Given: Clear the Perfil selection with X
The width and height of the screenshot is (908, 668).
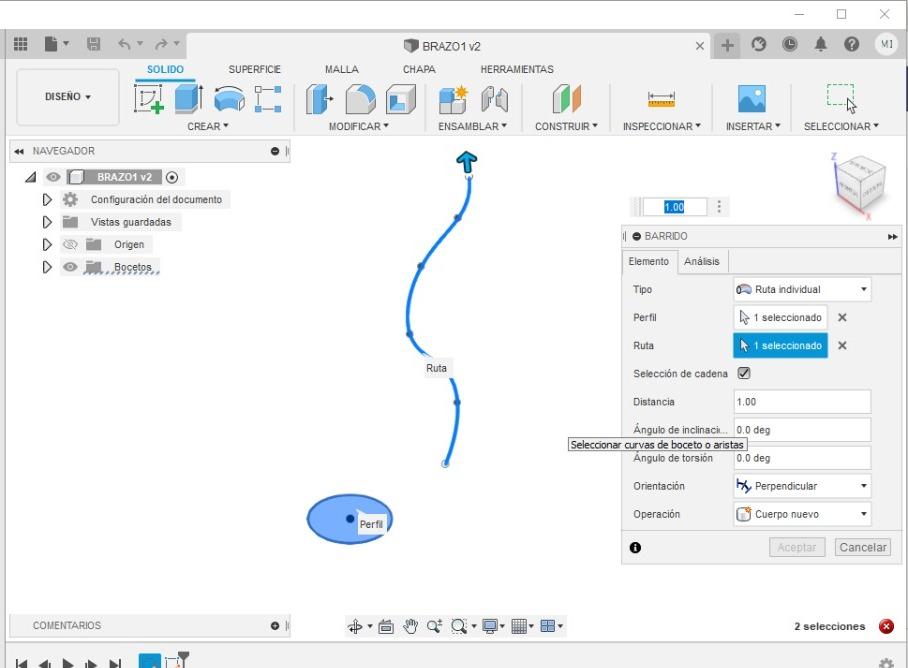Looking at the screenshot, I should click(x=843, y=318).
